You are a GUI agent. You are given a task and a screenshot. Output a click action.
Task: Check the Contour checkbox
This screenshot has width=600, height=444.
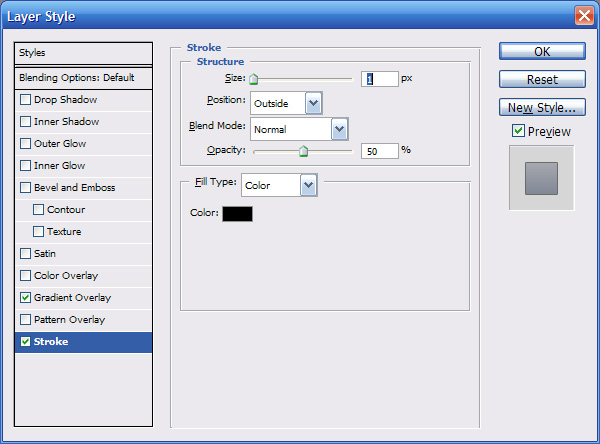click(x=38, y=209)
